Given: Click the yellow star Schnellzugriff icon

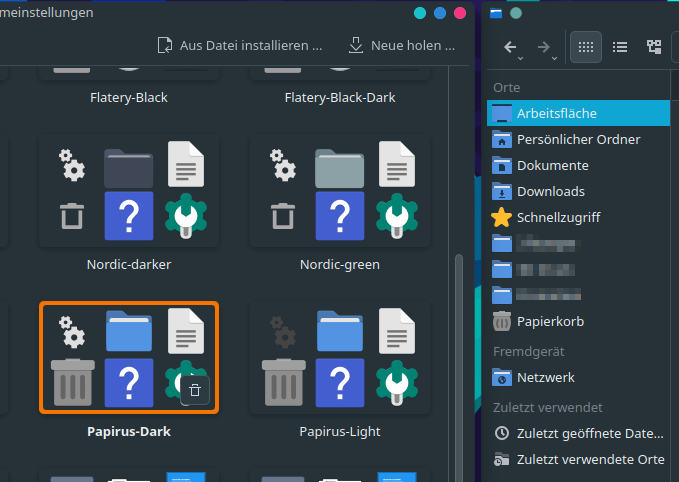Looking at the screenshot, I should (501, 217).
